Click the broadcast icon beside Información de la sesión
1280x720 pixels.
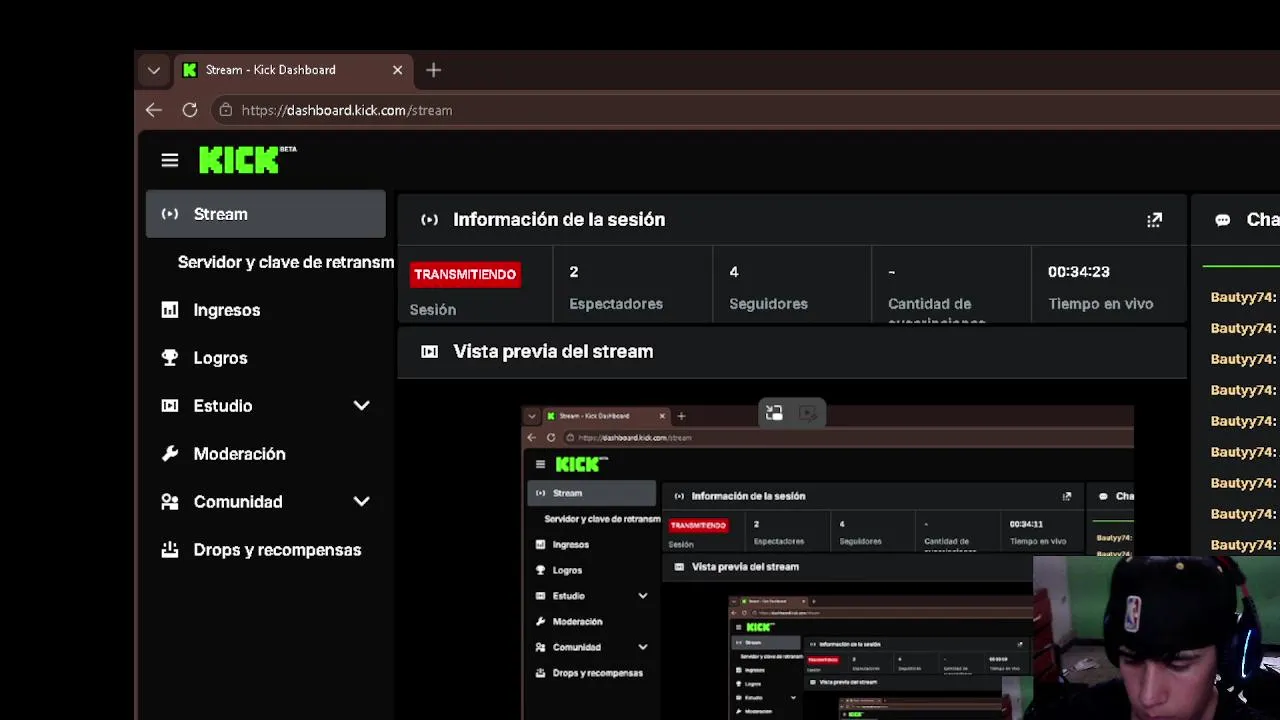coord(429,220)
